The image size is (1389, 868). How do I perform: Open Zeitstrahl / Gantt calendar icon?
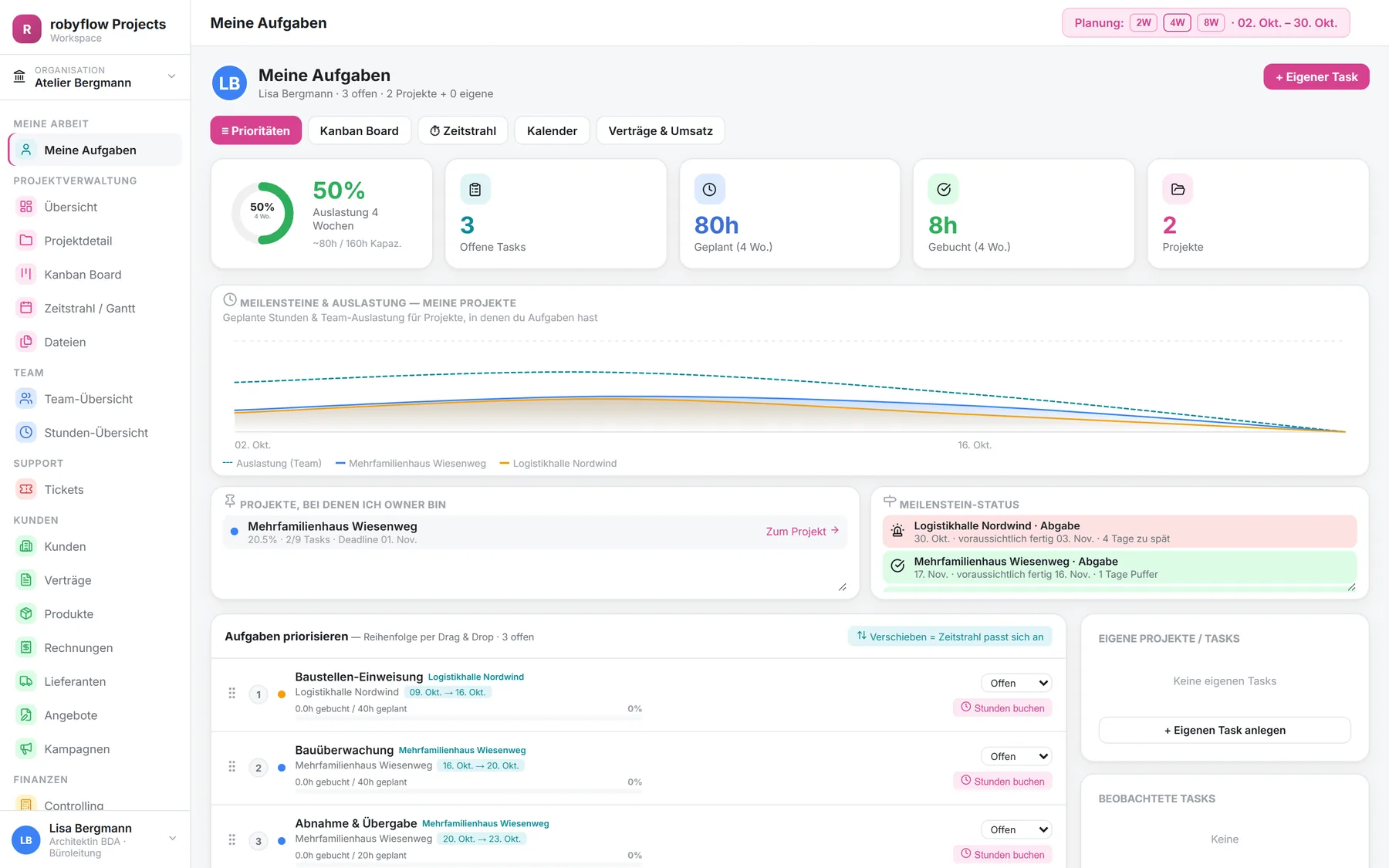pyautogui.click(x=26, y=308)
